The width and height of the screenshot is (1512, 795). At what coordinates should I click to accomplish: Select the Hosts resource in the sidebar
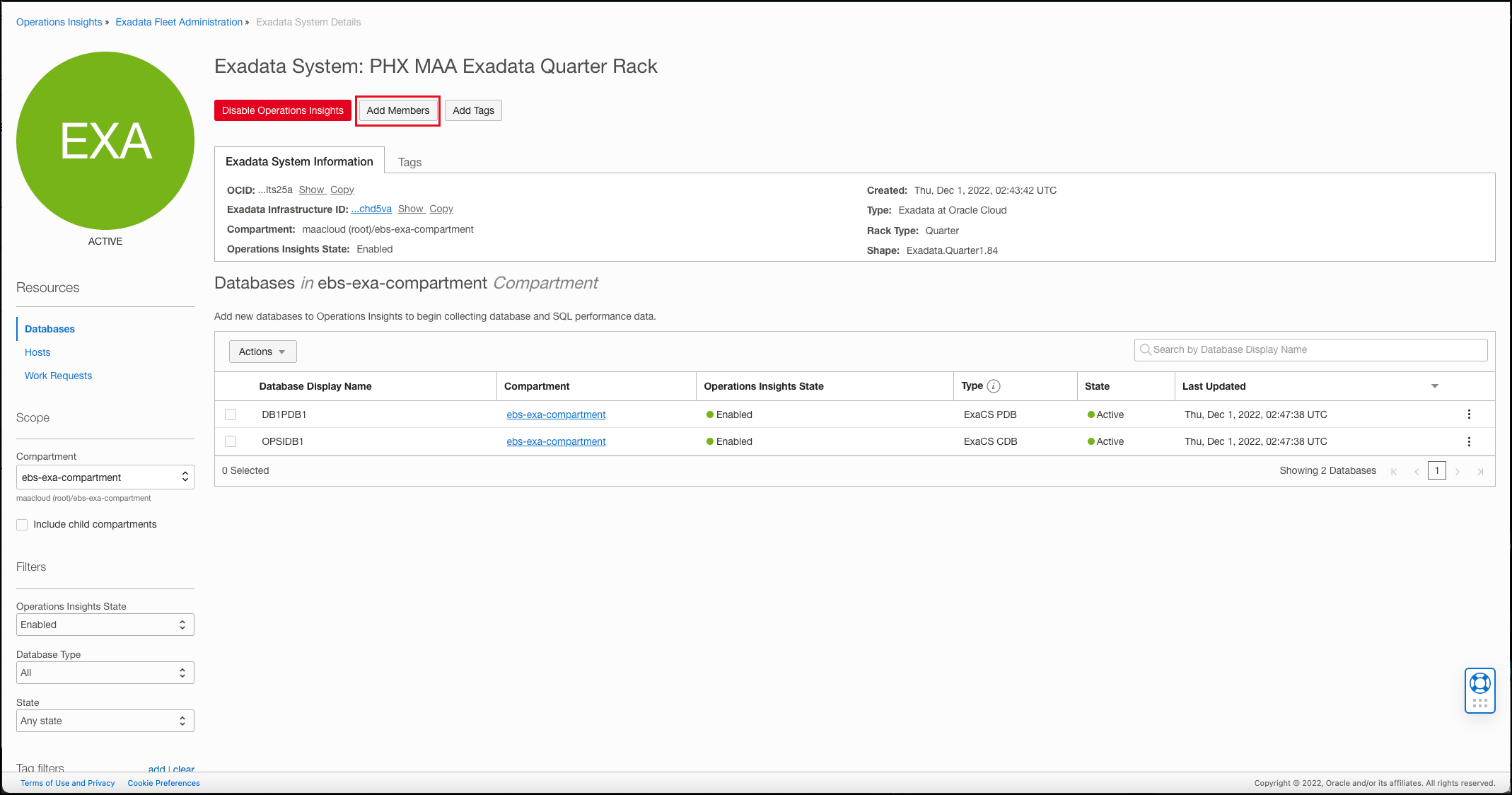(37, 352)
